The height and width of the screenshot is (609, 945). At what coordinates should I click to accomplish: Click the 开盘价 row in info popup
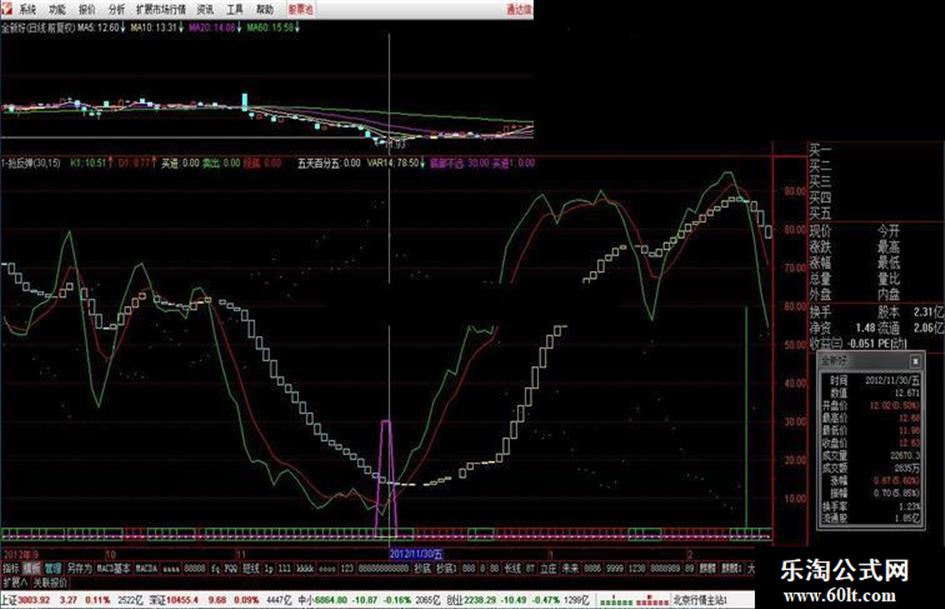click(x=871, y=405)
